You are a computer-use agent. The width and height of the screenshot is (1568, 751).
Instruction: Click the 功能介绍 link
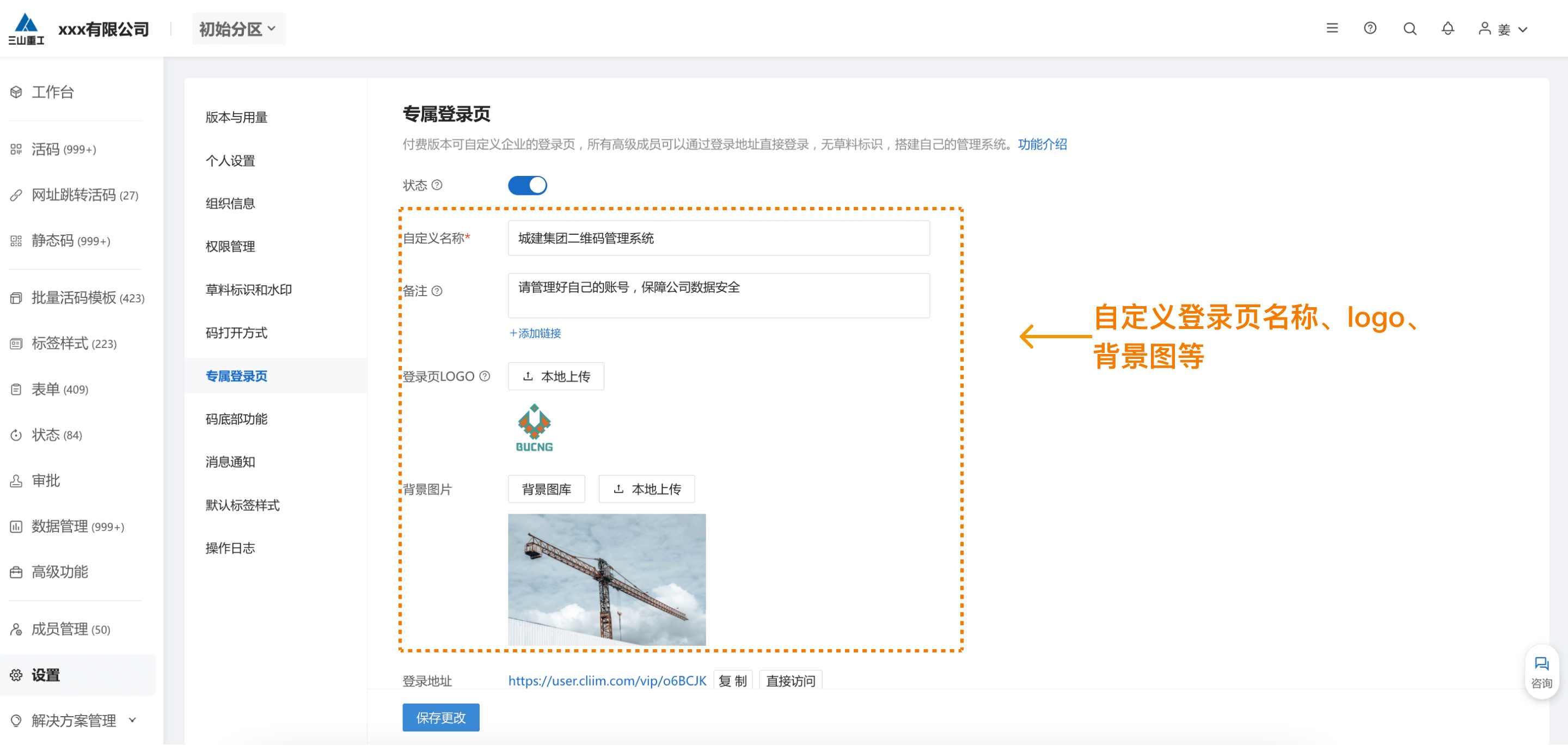1042,144
